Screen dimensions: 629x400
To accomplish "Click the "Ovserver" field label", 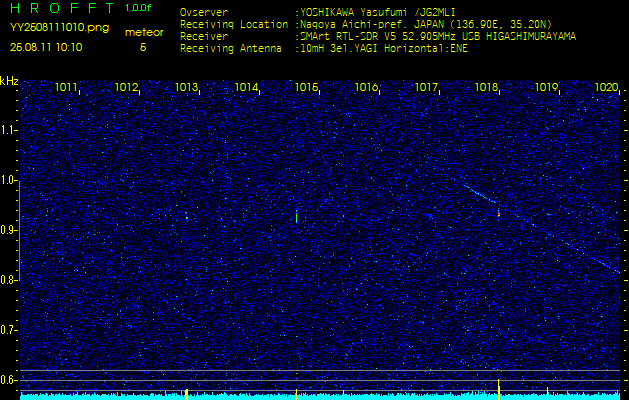I will (204, 12).
